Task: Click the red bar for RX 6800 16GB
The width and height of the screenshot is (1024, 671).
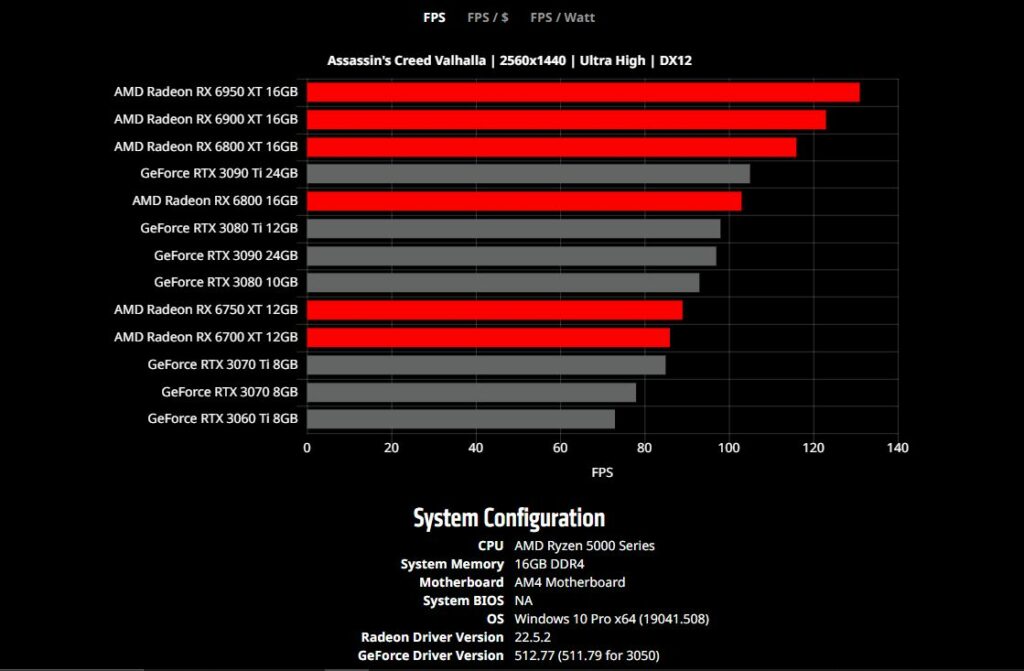Action: 524,201
